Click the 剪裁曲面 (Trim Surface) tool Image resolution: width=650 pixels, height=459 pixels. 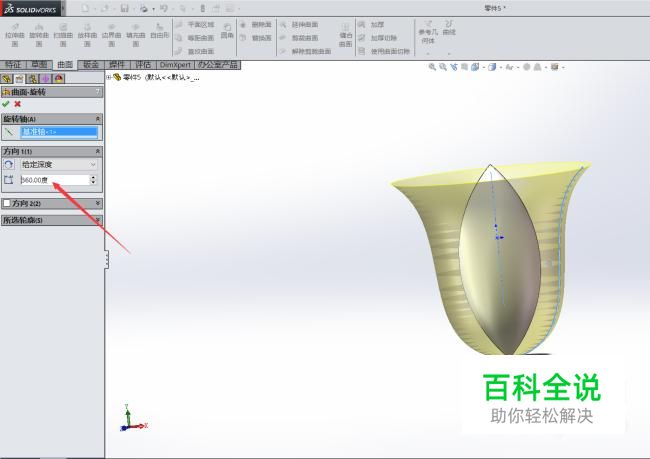(x=299, y=38)
